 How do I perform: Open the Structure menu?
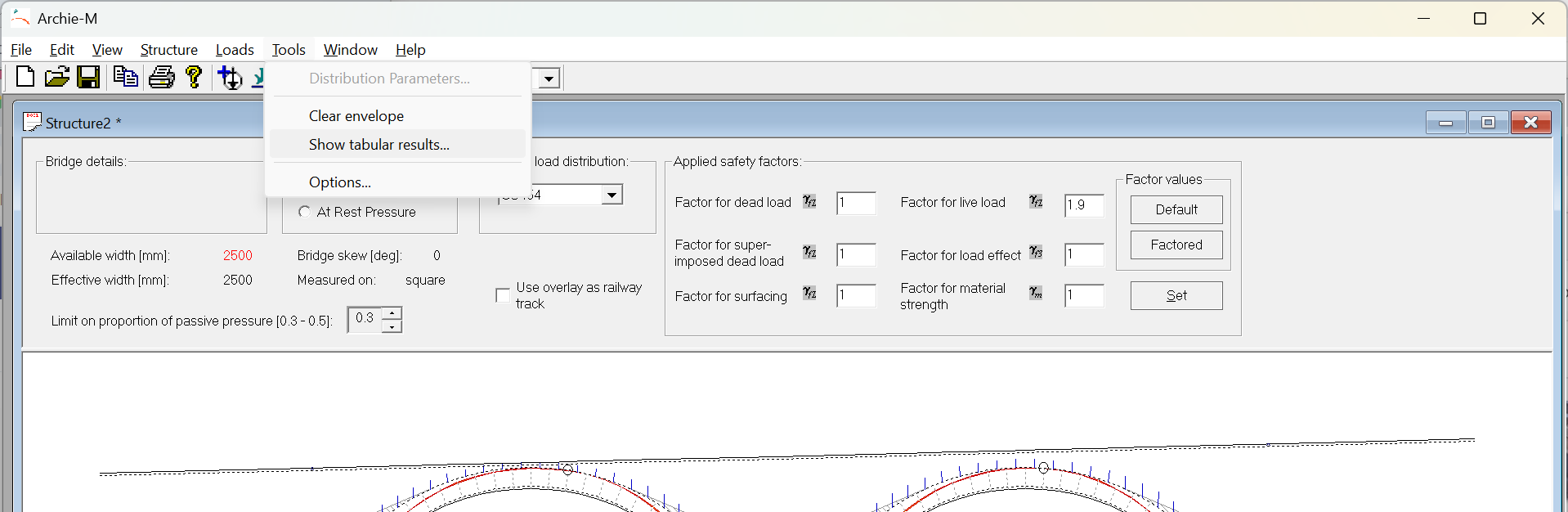click(x=169, y=50)
